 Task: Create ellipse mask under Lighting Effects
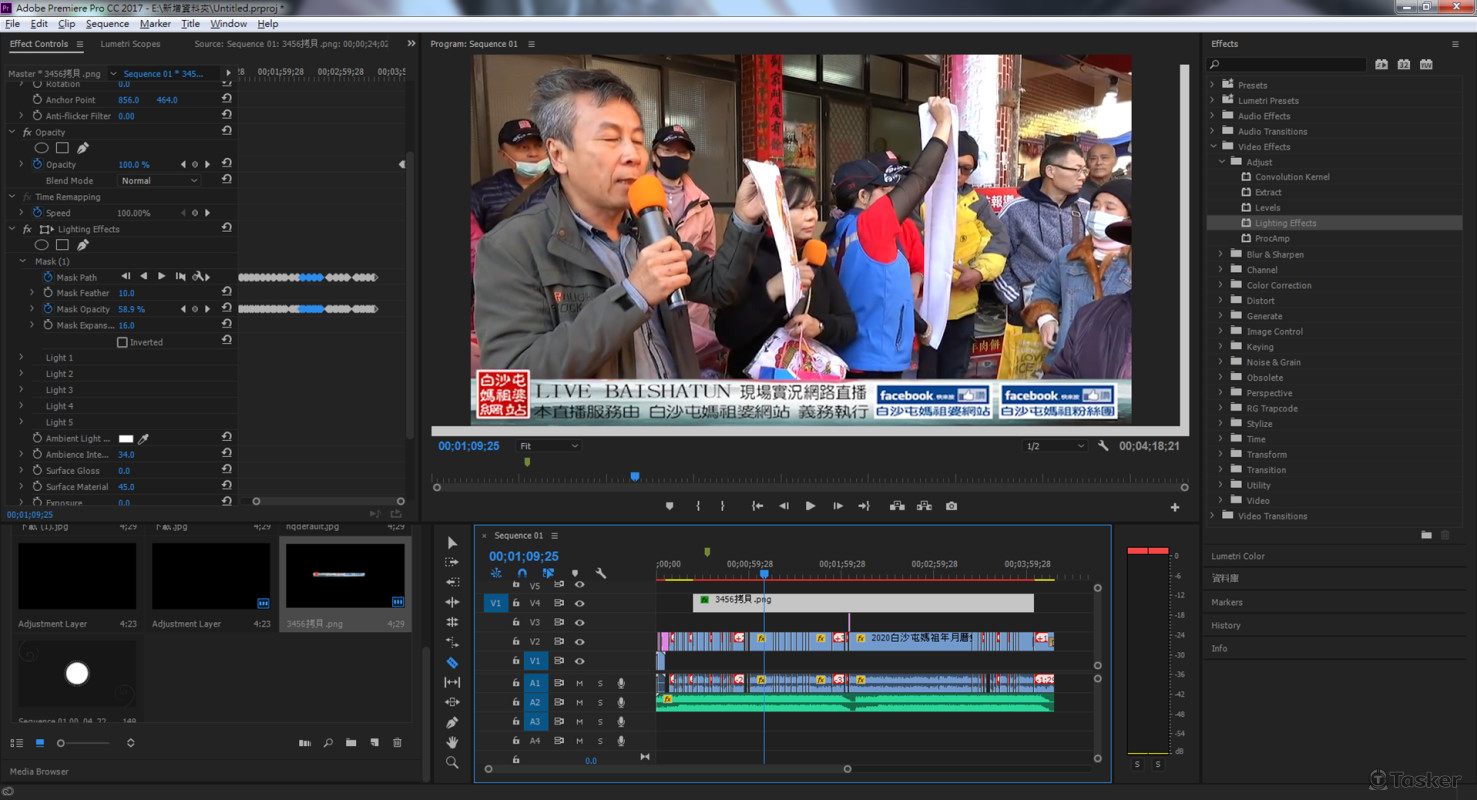[41, 245]
